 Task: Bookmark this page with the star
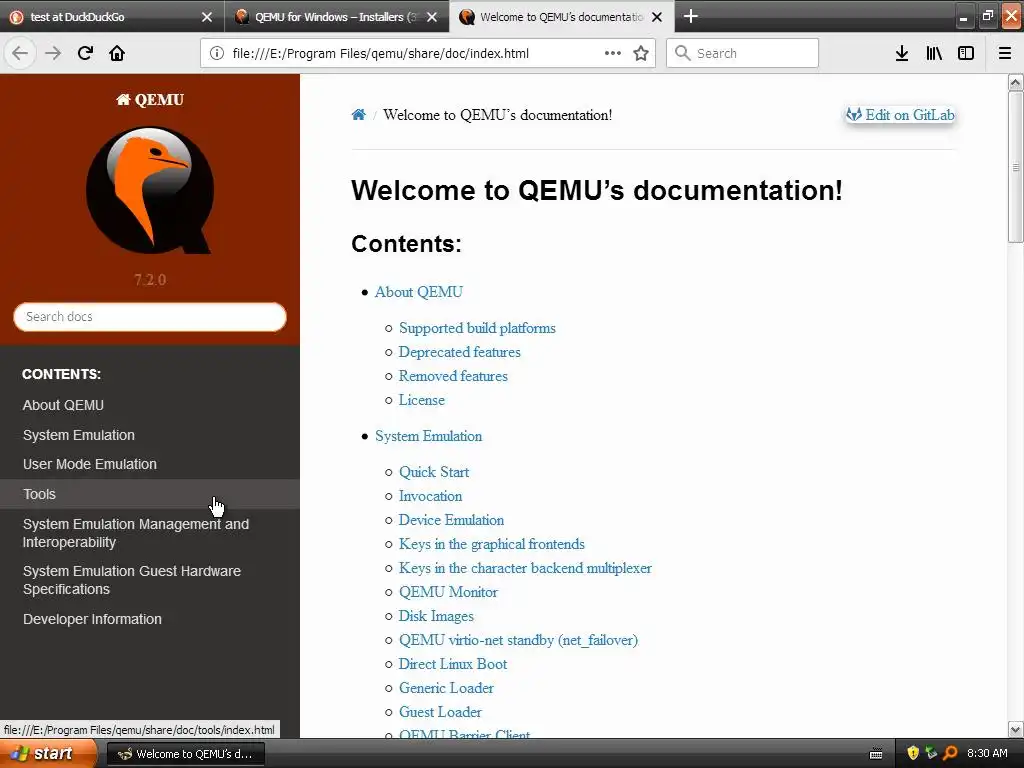641,54
